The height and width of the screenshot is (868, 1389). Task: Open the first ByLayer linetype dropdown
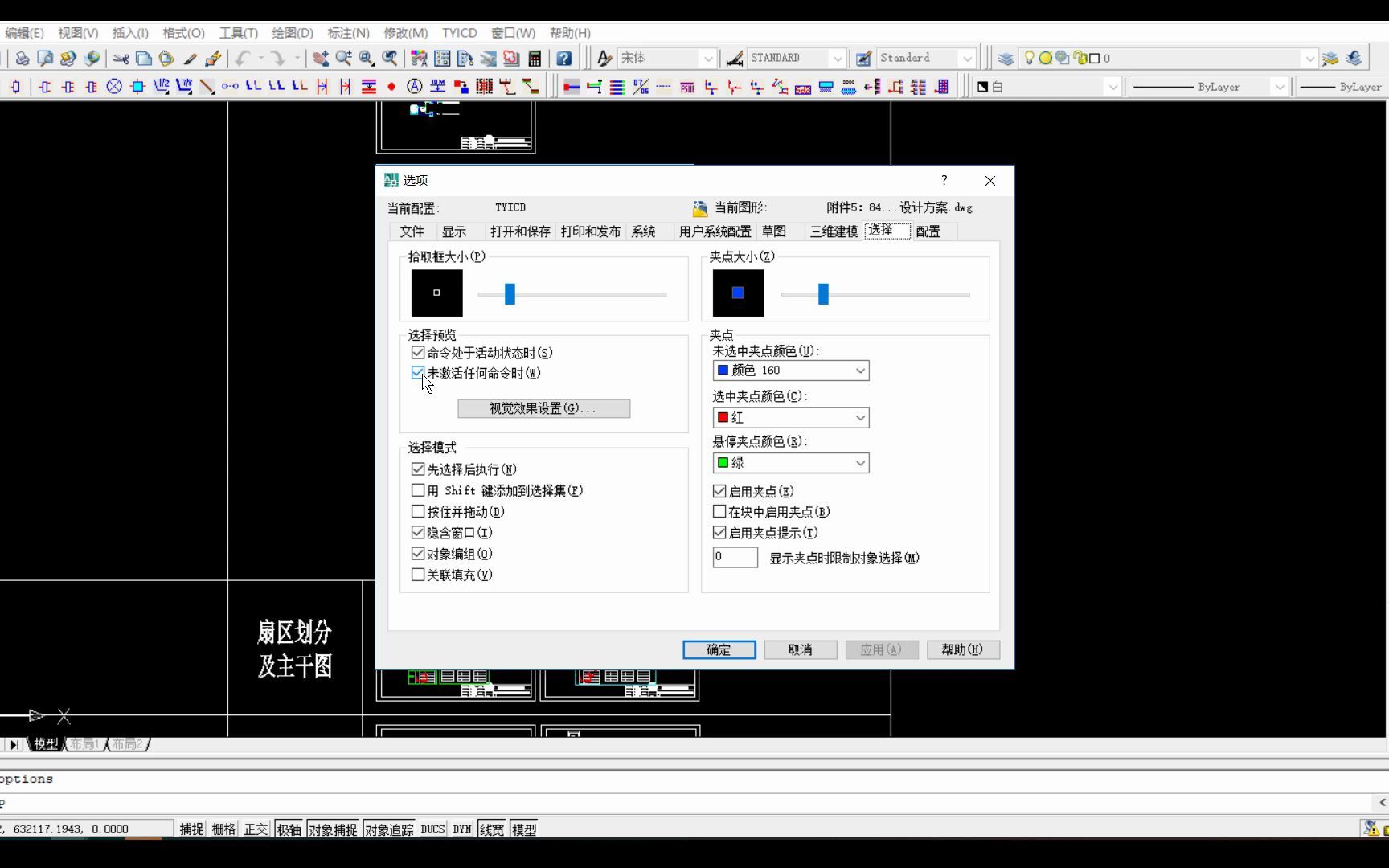click(x=1208, y=86)
